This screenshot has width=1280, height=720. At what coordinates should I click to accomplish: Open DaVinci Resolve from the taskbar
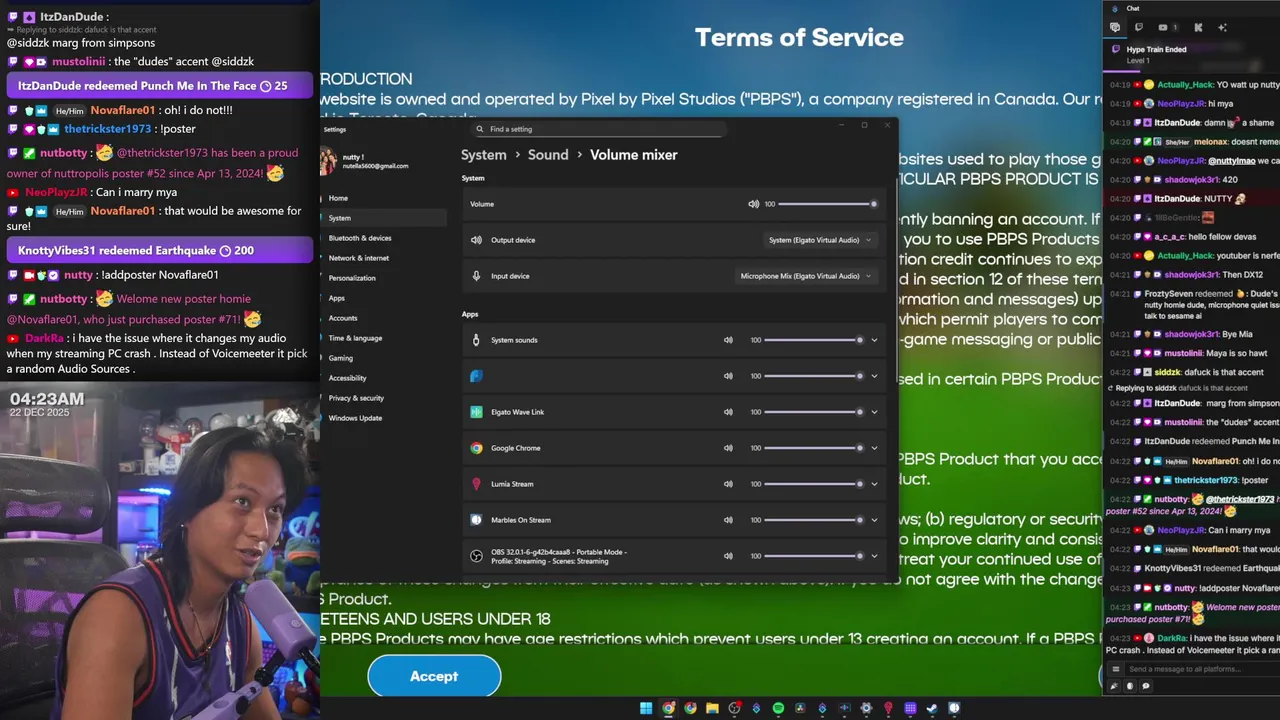[800, 708]
